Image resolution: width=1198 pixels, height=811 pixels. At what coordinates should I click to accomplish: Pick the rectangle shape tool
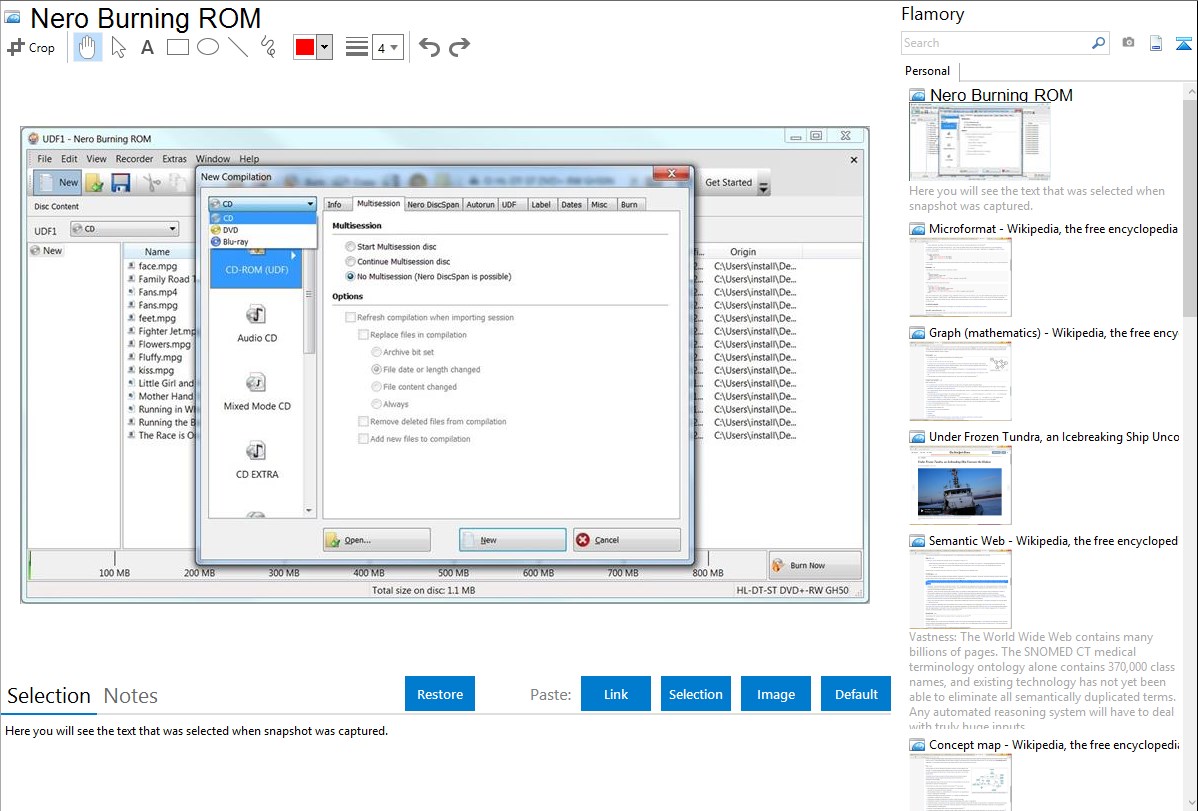tap(177, 47)
